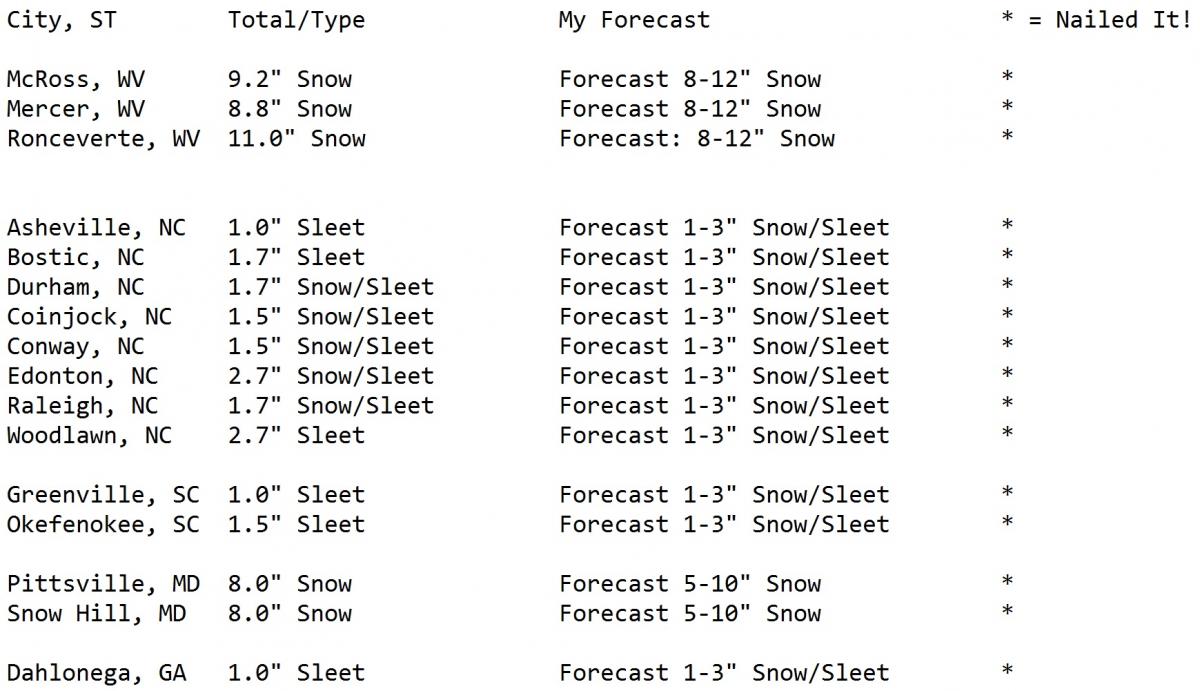The height and width of the screenshot is (691, 1200).
Task: Select the Woodlawn, NC city name
Action: point(89,436)
